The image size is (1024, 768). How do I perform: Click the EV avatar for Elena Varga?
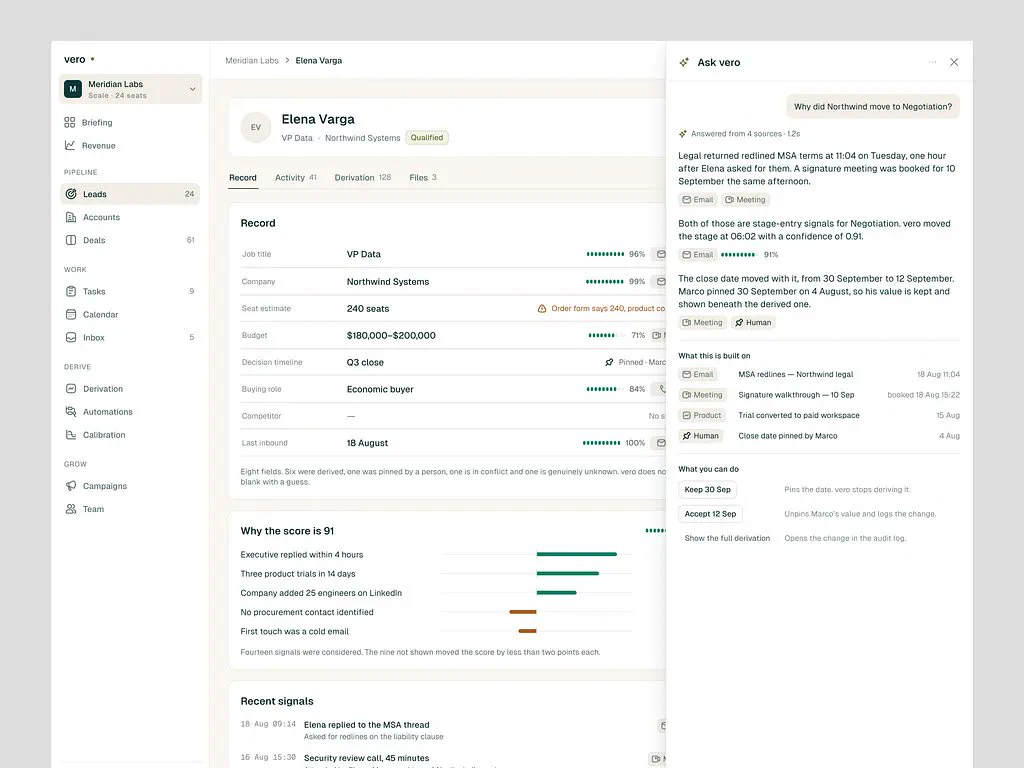click(x=256, y=127)
